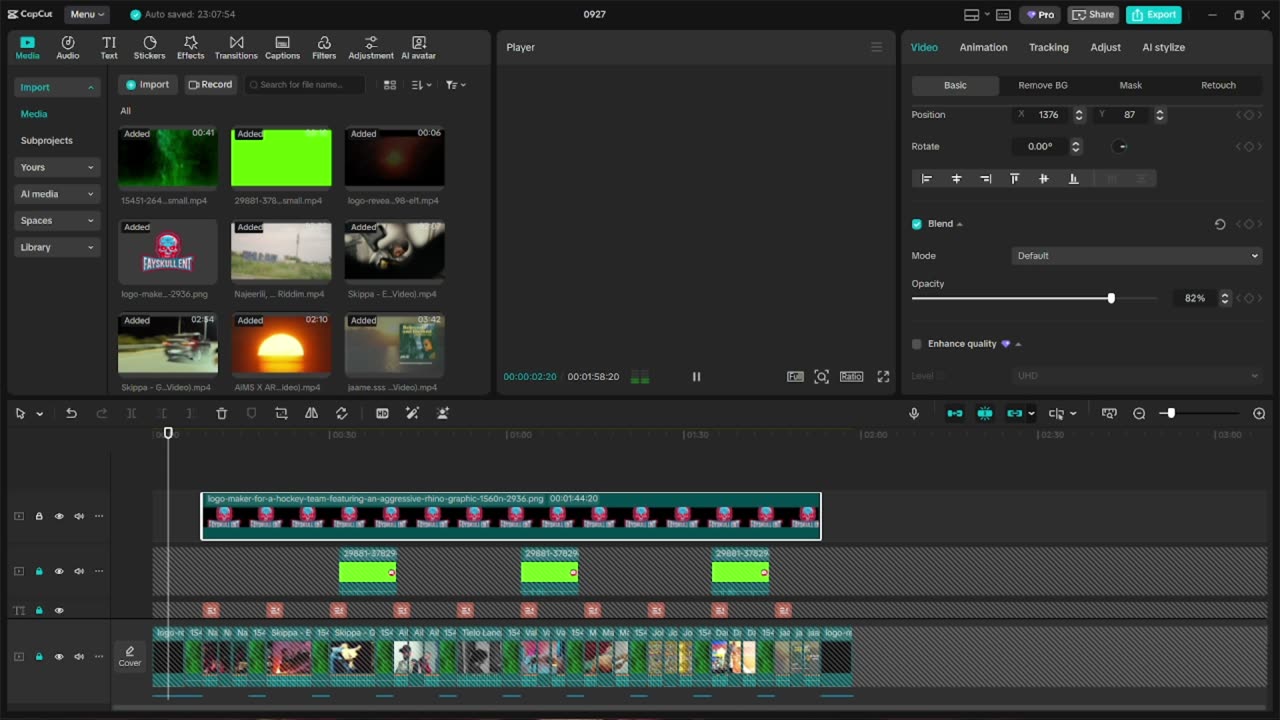Screen dimensions: 1280x720
Task: Open the Stickers panel
Action: (x=149, y=47)
